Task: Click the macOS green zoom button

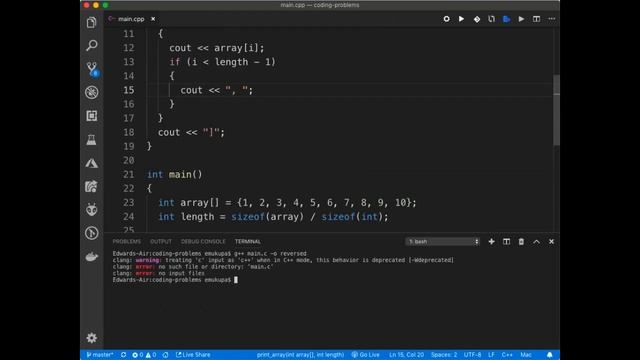Action: 105,5
